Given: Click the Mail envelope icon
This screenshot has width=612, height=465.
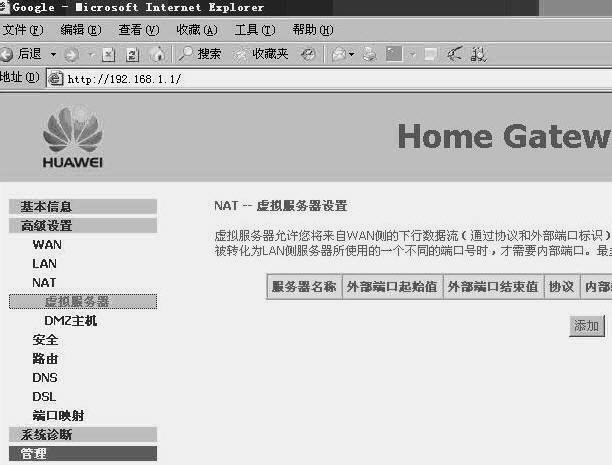Looking at the screenshot, I should coord(338,55).
